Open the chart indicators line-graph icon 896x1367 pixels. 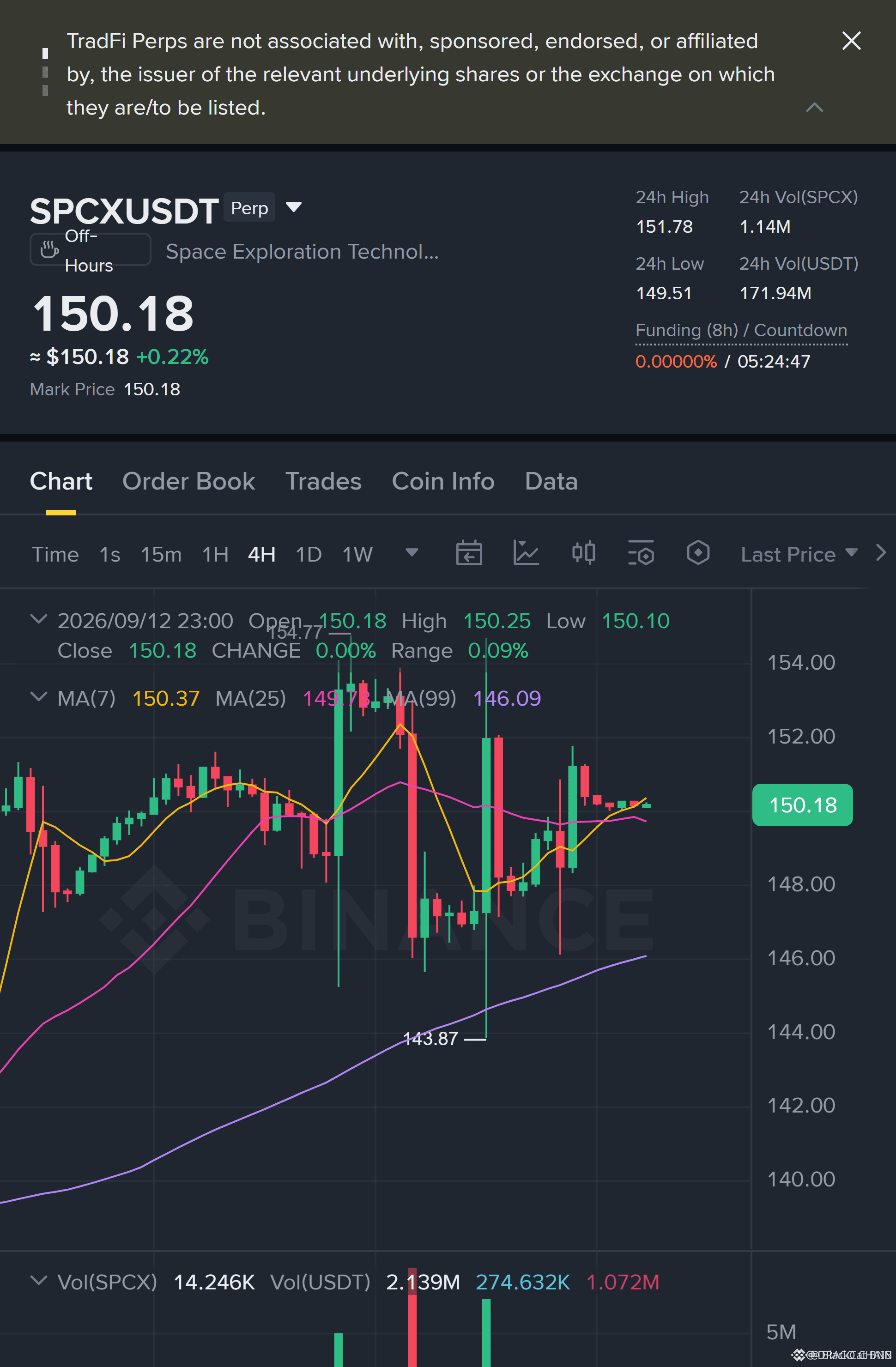(526, 554)
